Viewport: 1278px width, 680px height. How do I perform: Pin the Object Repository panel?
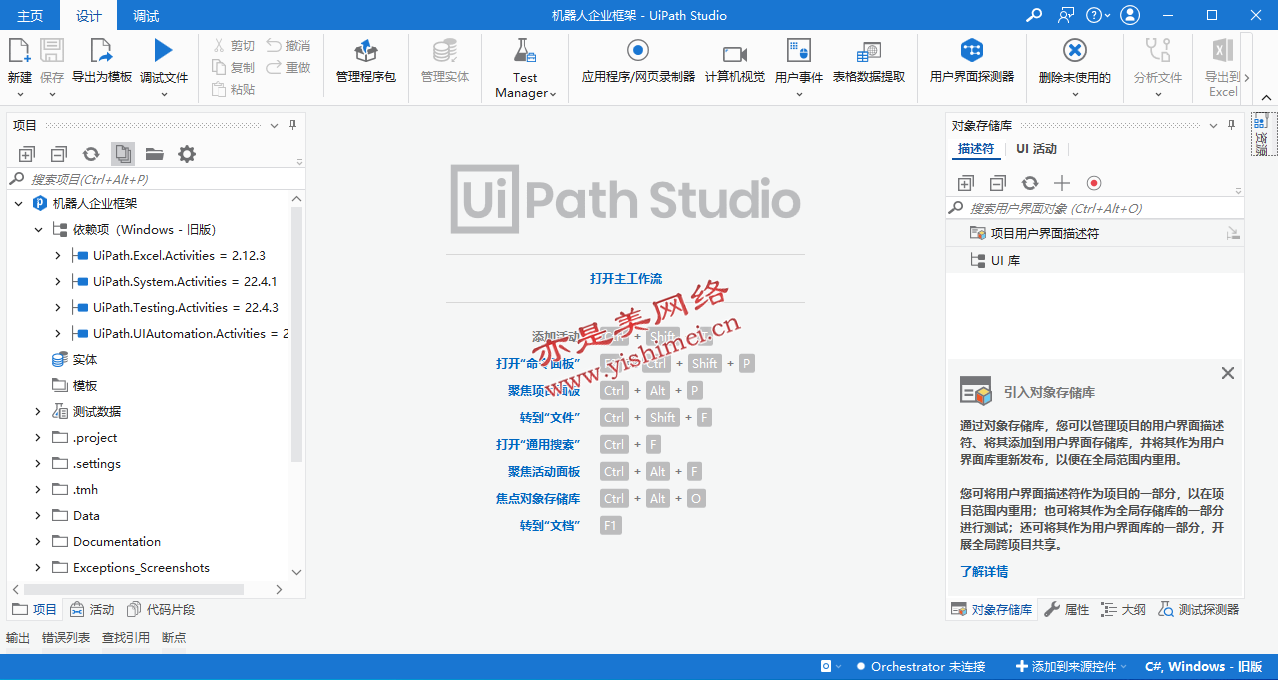point(1232,125)
